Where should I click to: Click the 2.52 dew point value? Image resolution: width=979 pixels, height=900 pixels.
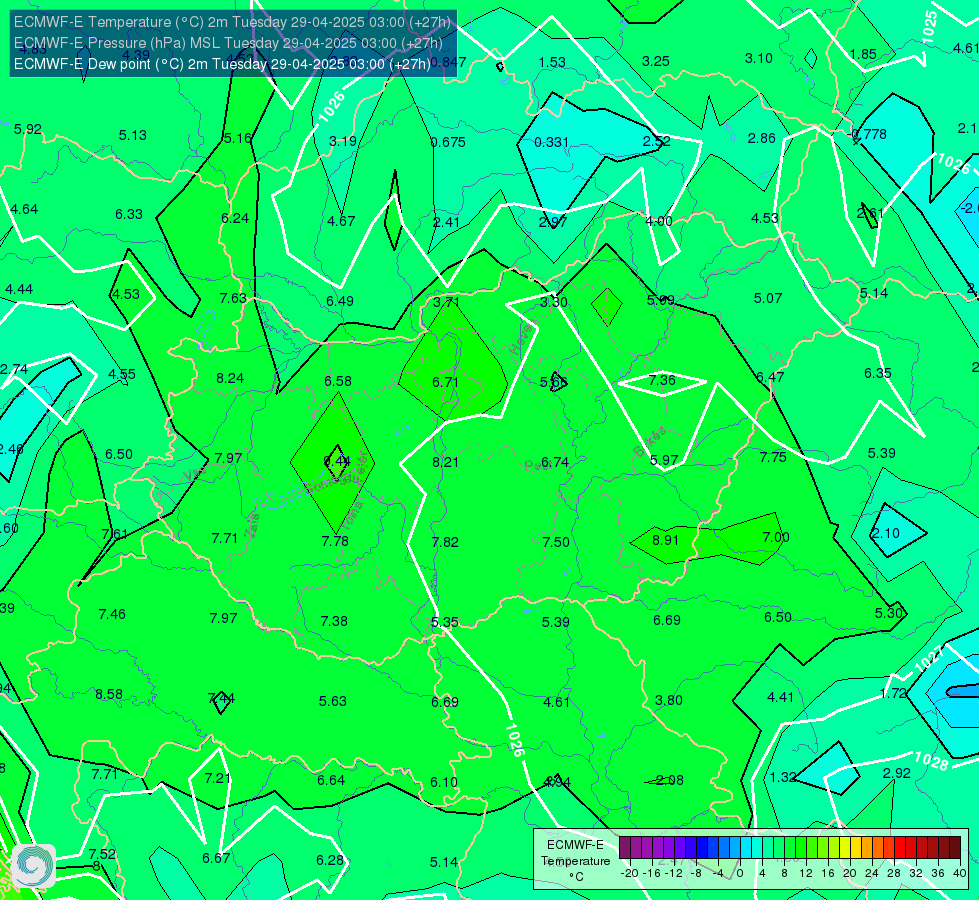coord(656,141)
